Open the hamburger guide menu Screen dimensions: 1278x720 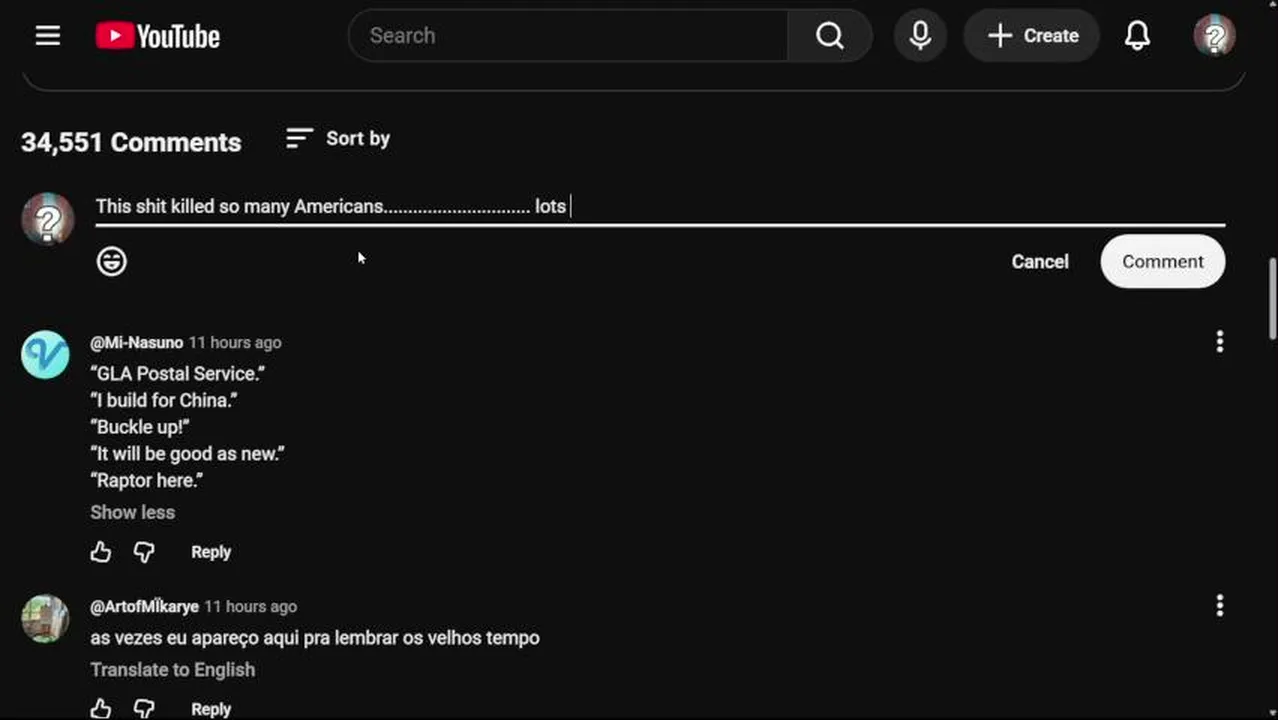(x=48, y=36)
